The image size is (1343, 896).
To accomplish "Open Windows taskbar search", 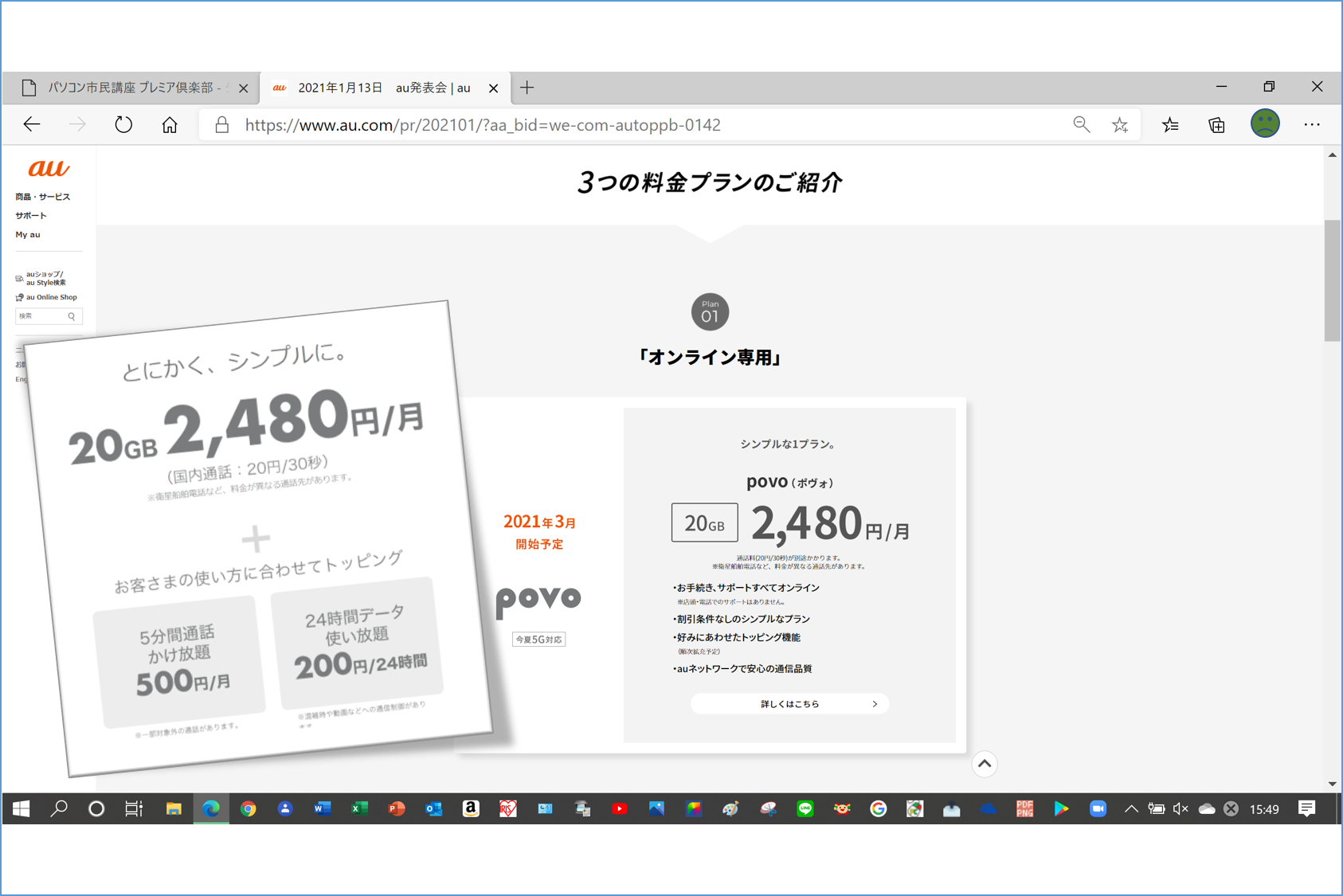I will pyautogui.click(x=59, y=809).
